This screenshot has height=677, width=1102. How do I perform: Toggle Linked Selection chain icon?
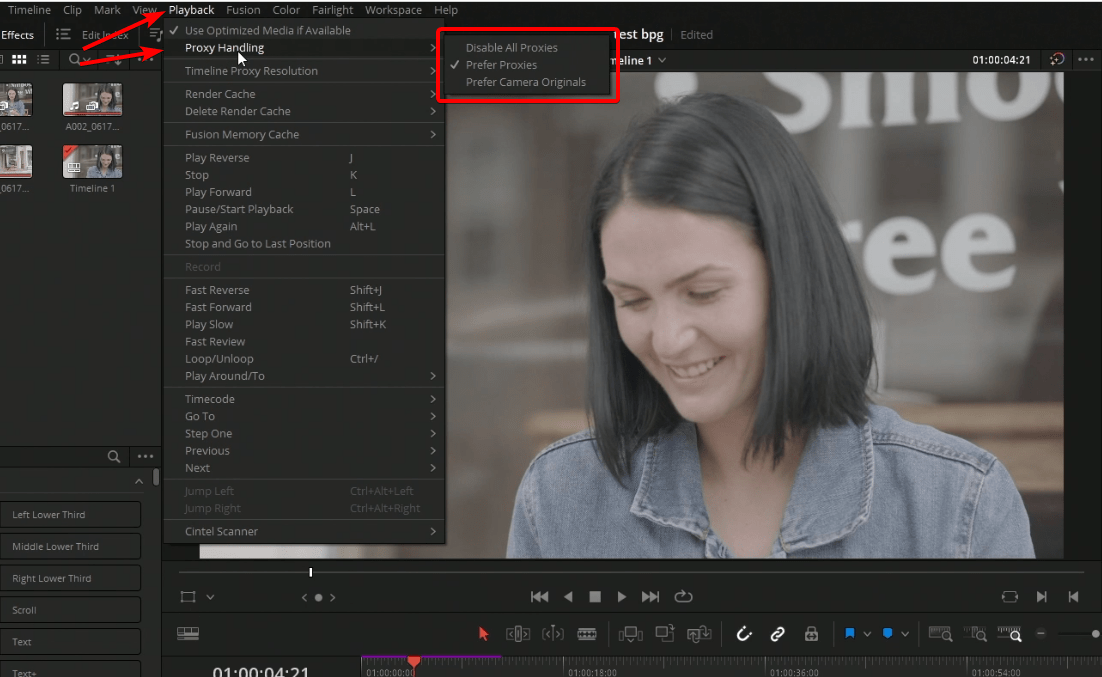[778, 634]
